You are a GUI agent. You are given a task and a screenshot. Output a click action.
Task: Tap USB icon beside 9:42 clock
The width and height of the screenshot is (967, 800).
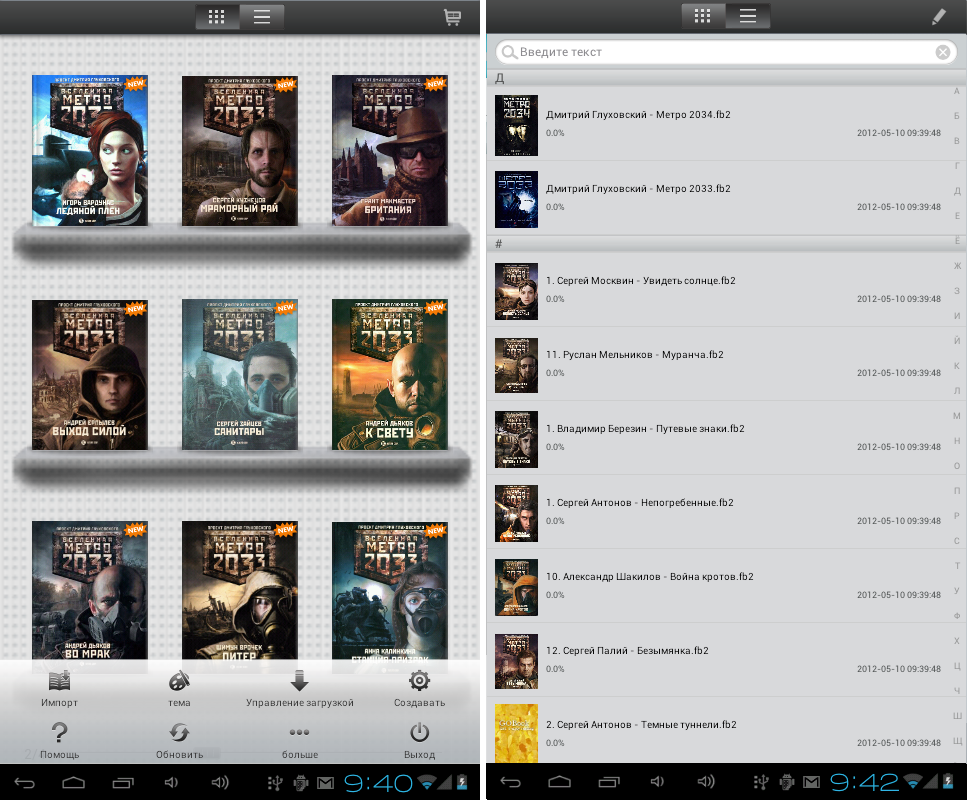[761, 783]
